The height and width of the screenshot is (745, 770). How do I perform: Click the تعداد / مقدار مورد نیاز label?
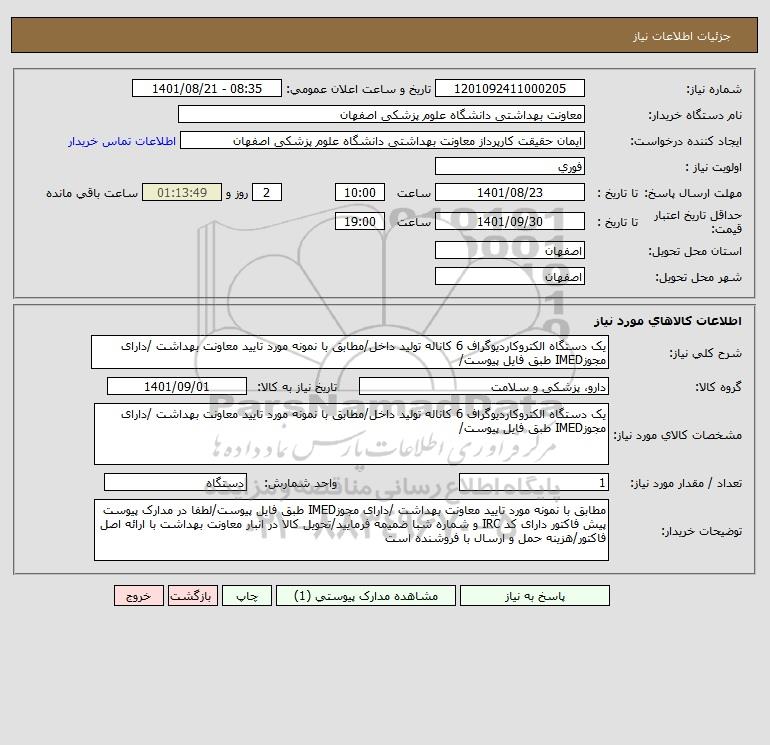[x=686, y=483]
